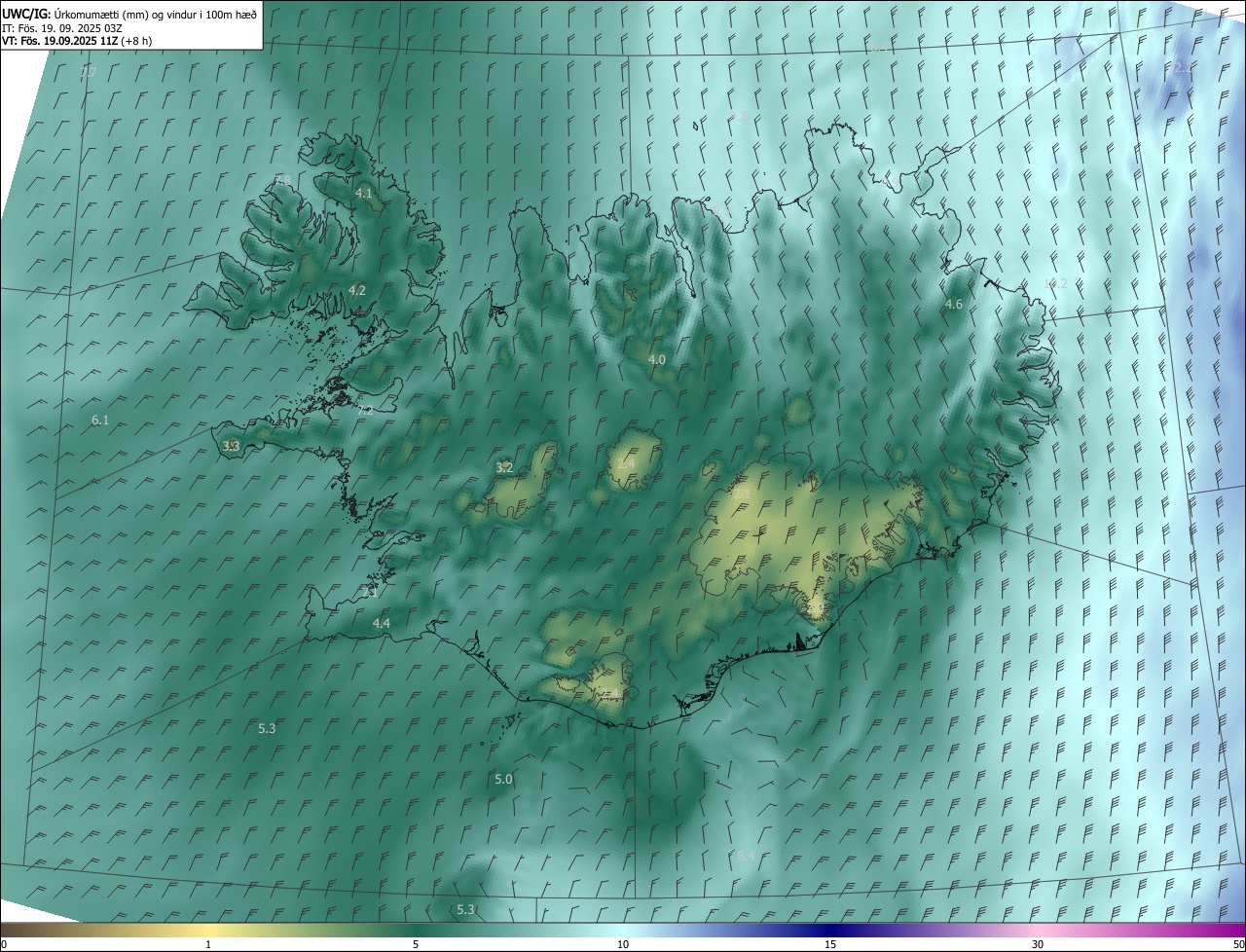This screenshot has width=1246, height=952.
Task: Click the 15 tick on the colour scale
Action: (830, 944)
